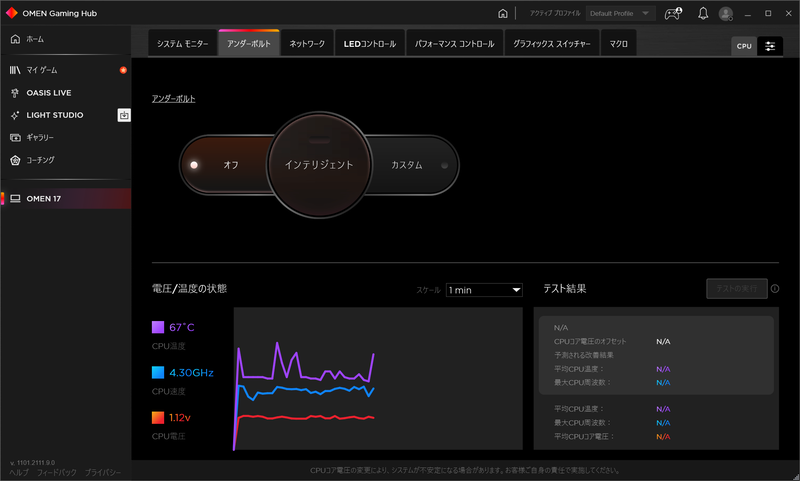Open the Default Profile dropdown
The image size is (800, 481).
point(620,13)
